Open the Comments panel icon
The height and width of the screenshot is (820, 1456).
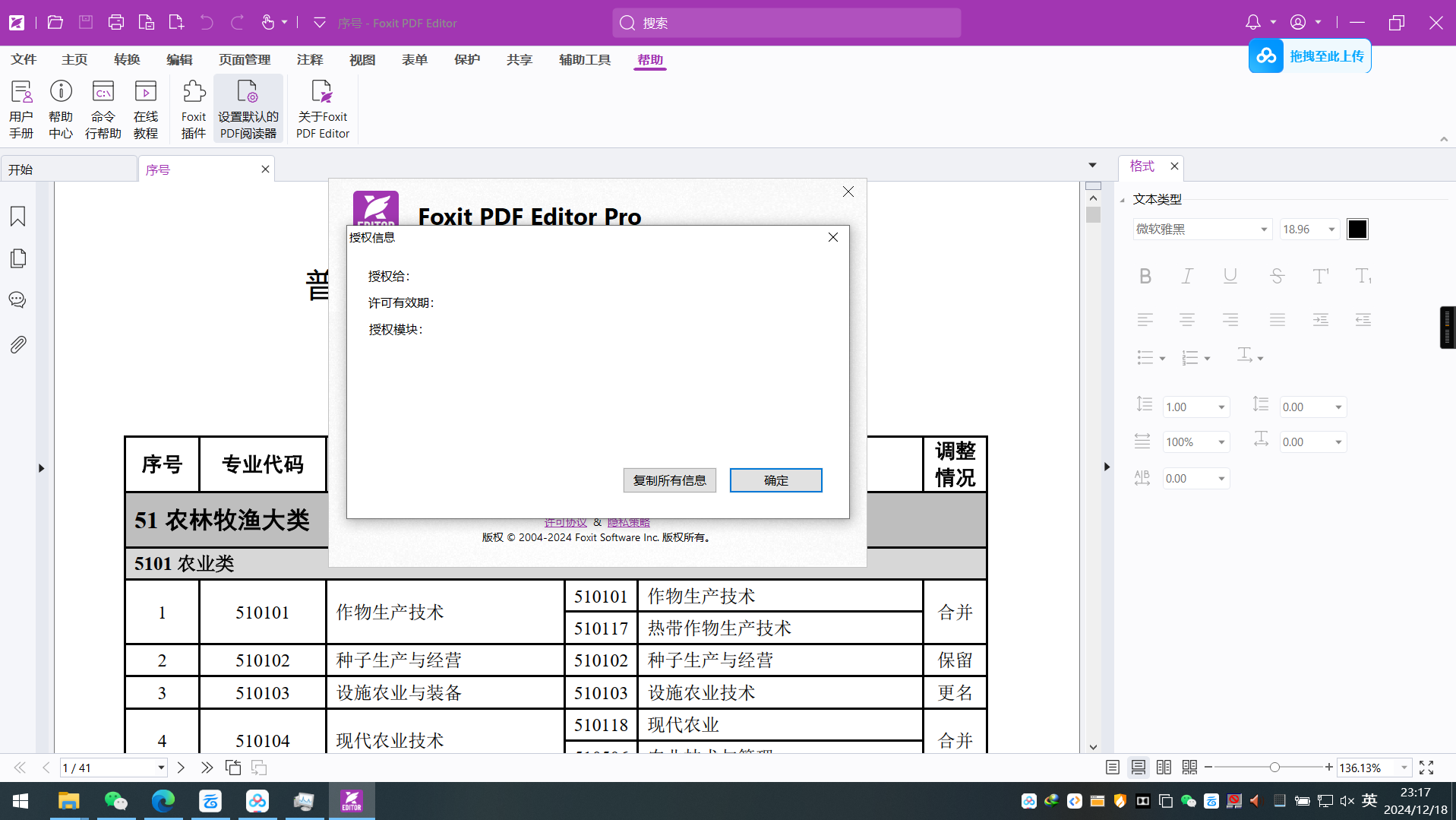pyautogui.click(x=18, y=300)
